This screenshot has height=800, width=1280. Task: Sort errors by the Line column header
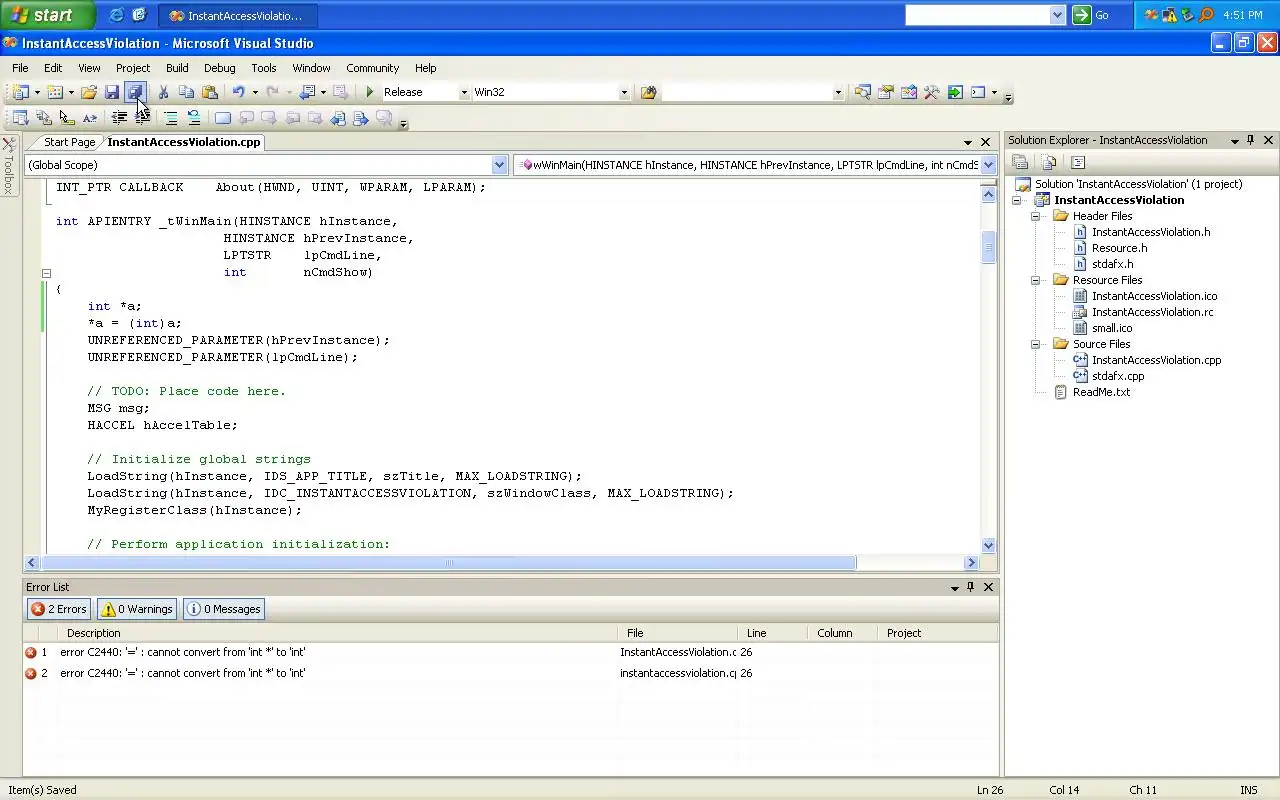pyautogui.click(x=772, y=633)
